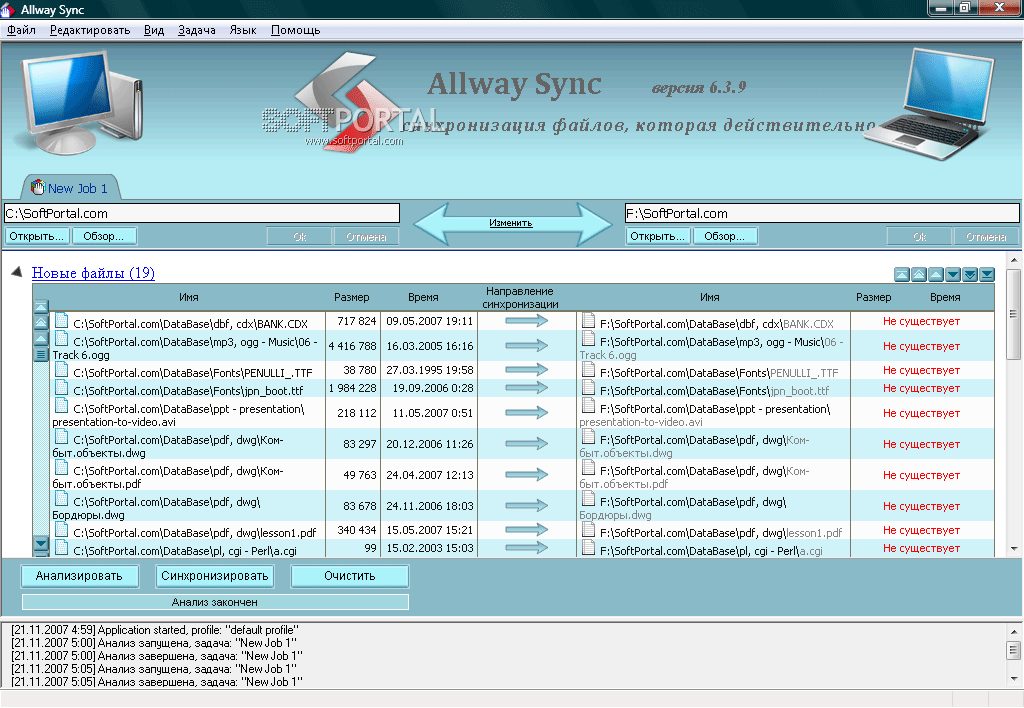This screenshot has height=708, width=1024.
Task: Open the Новые файлы (19) link
Action: click(x=93, y=273)
